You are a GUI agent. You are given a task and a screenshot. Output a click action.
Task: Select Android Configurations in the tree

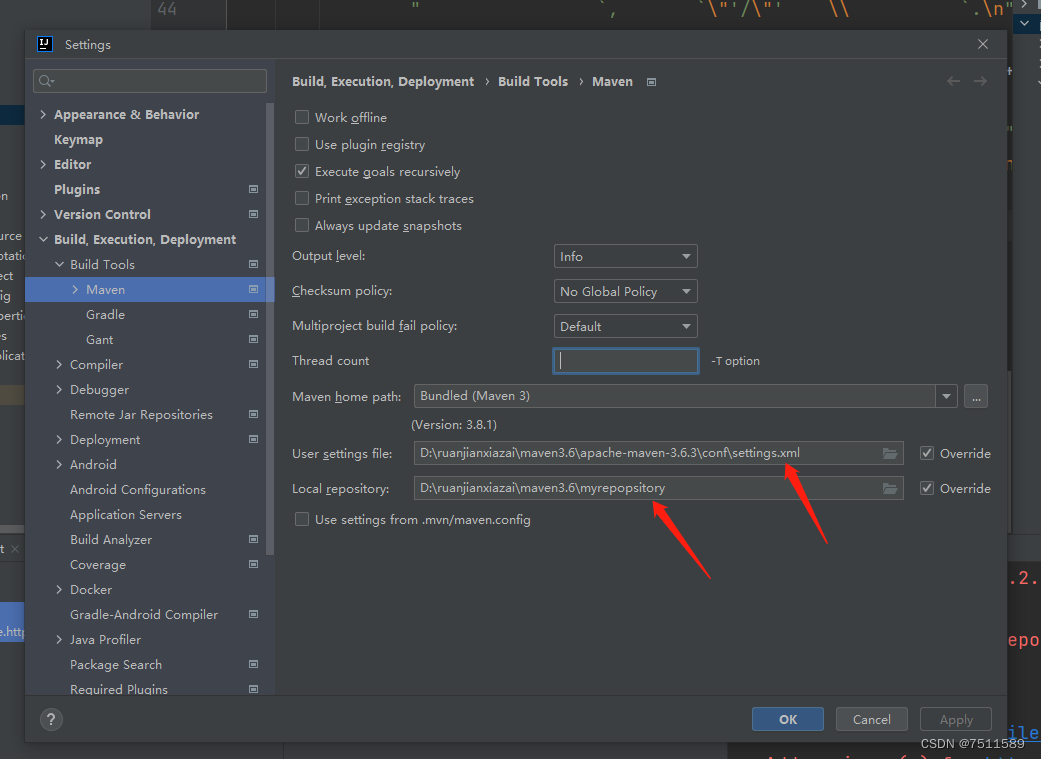click(x=137, y=489)
